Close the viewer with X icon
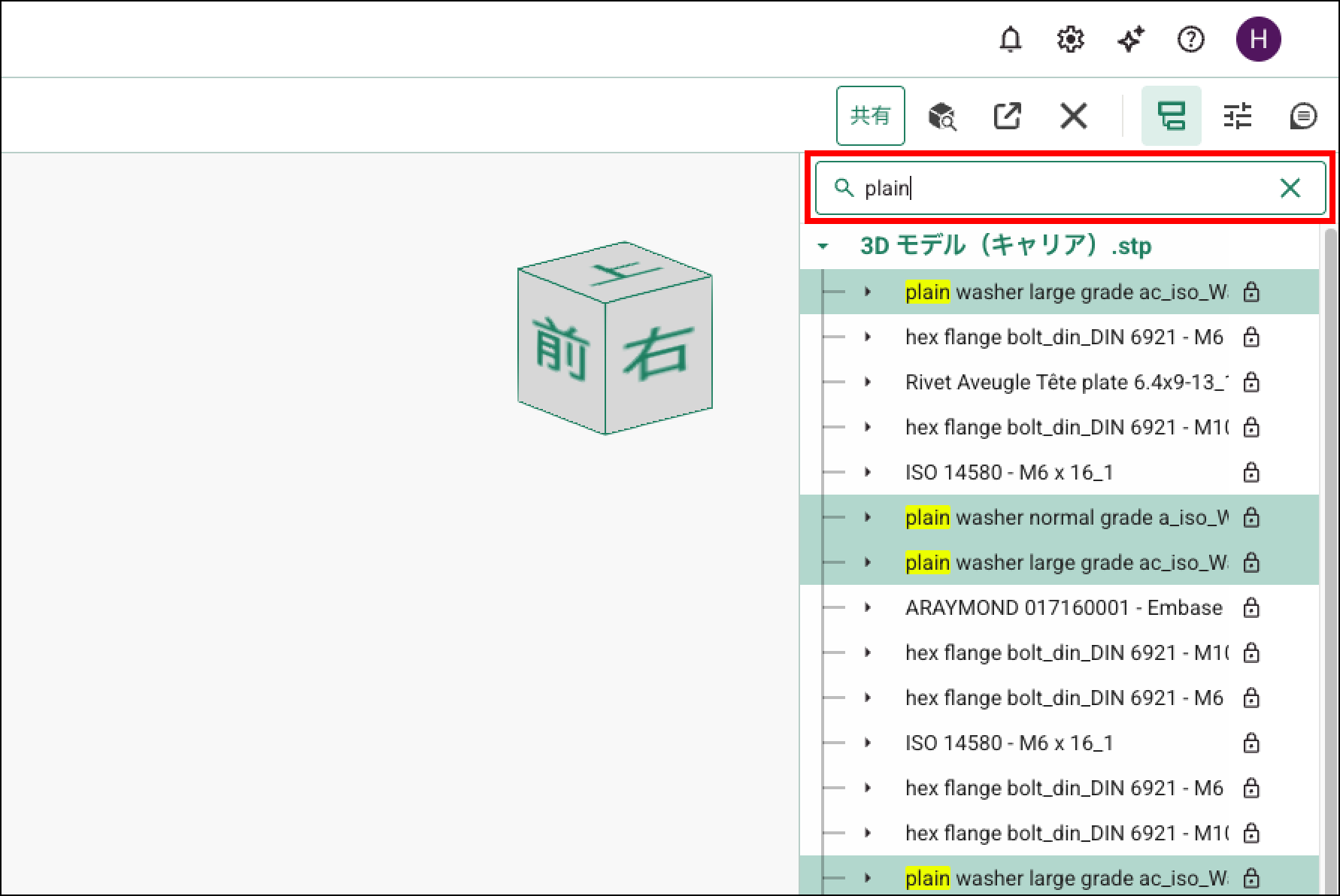This screenshot has height=896, width=1340. [1073, 117]
